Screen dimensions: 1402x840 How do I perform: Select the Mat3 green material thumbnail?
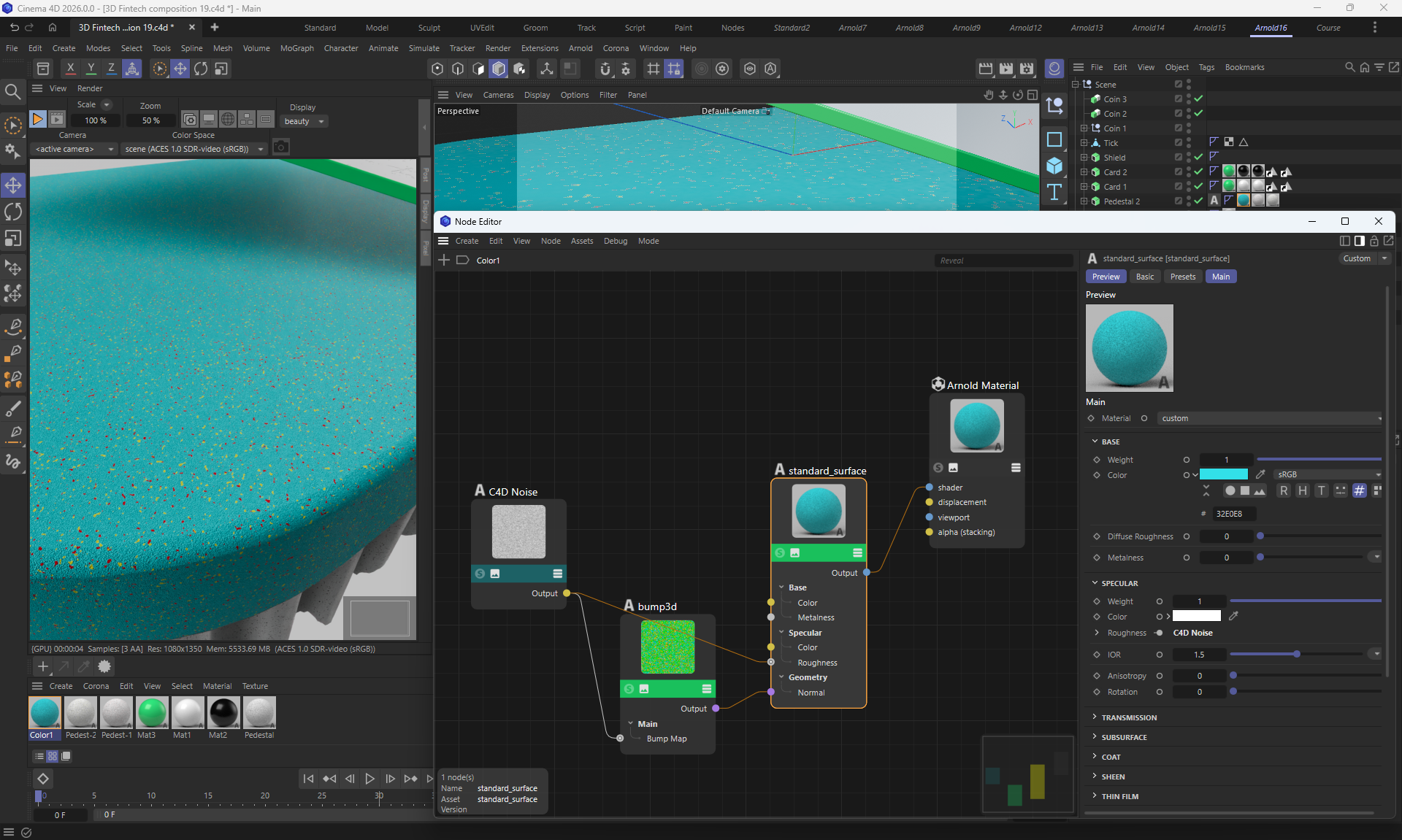tap(152, 713)
